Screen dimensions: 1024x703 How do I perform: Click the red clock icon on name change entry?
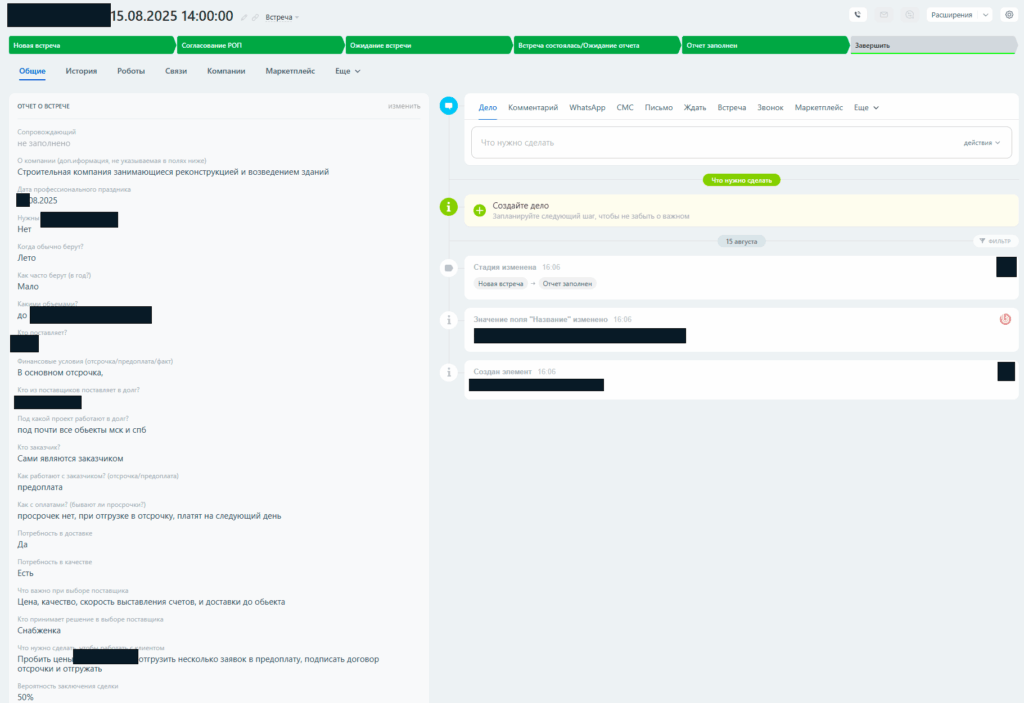[1005, 319]
